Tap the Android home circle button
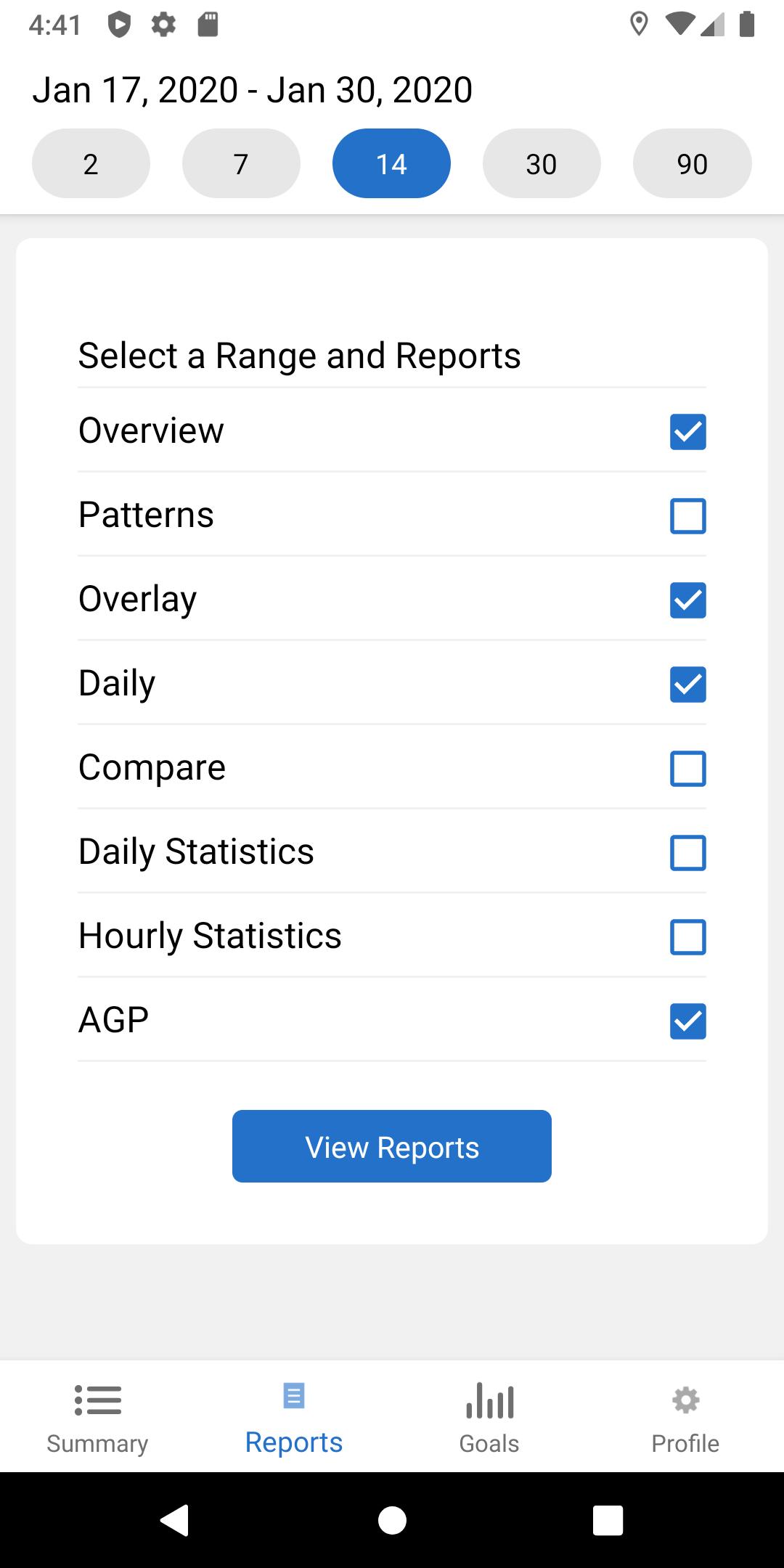Screen dimensions: 784x1568 (x=392, y=1520)
